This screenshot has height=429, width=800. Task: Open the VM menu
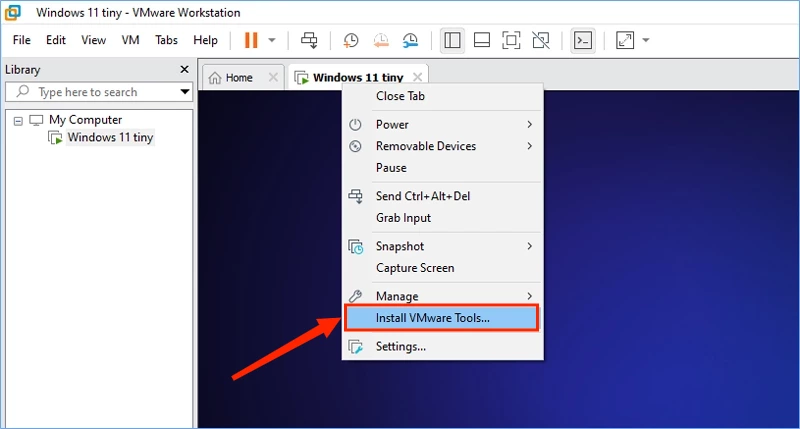click(130, 40)
